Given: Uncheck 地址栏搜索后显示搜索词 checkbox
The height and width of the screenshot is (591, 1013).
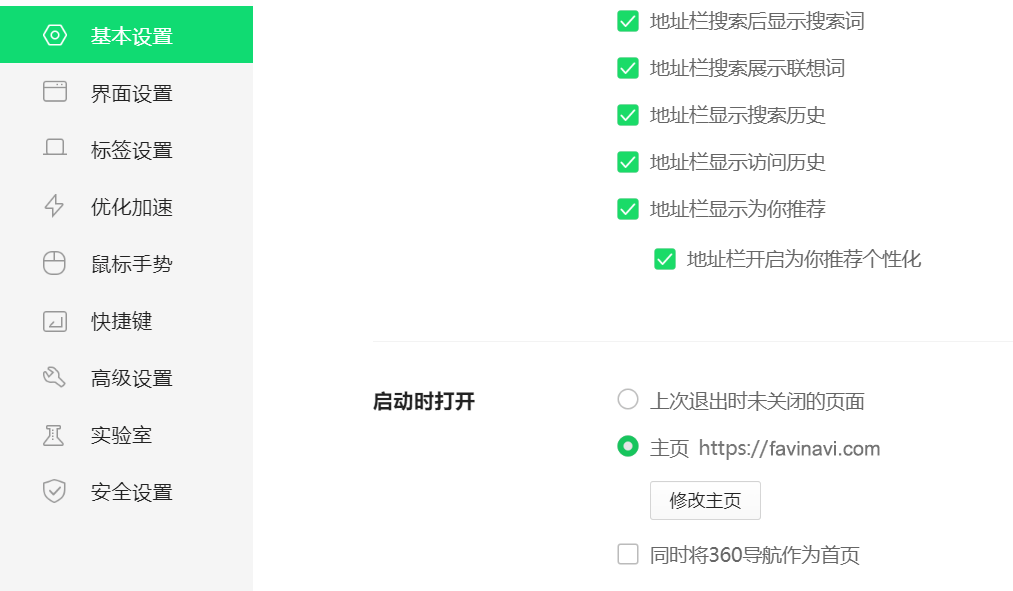Looking at the screenshot, I should 628,21.
